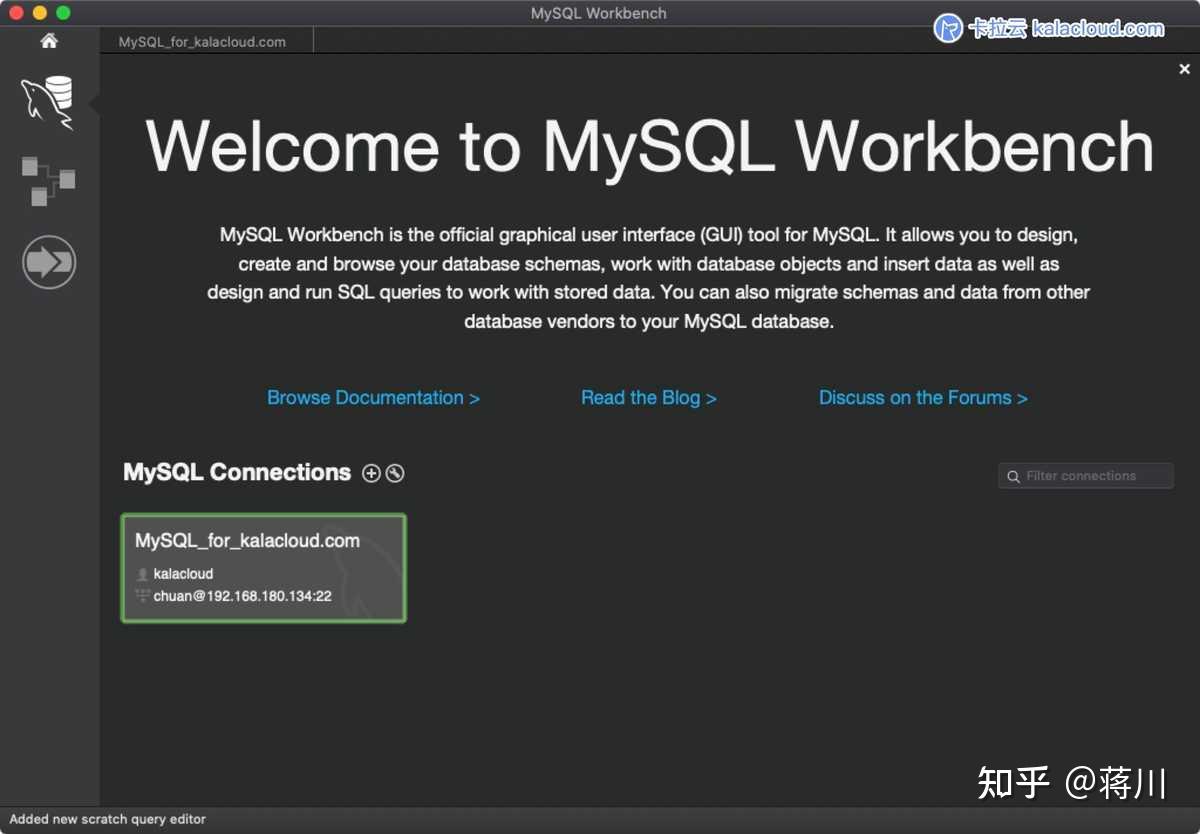Screen dimensions: 1200x834
Task: Open the Read the Blog link
Action: point(648,397)
